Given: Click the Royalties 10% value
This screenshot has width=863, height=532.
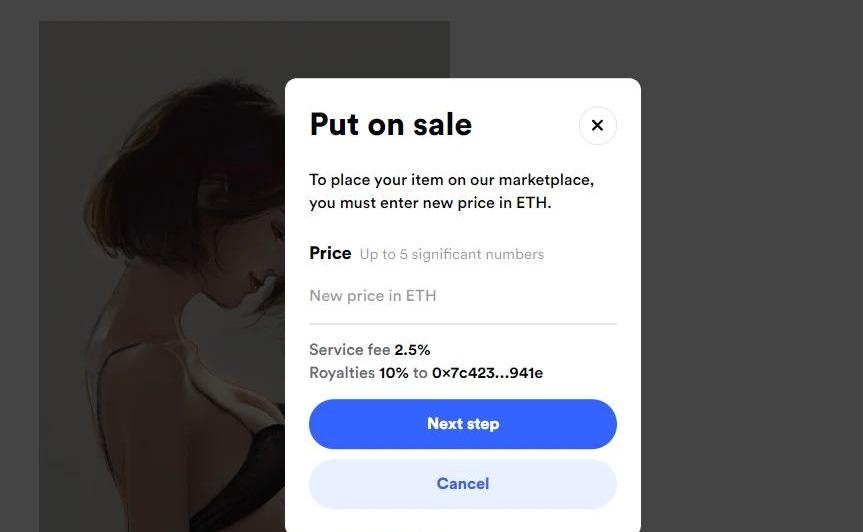Looking at the screenshot, I should [394, 373].
